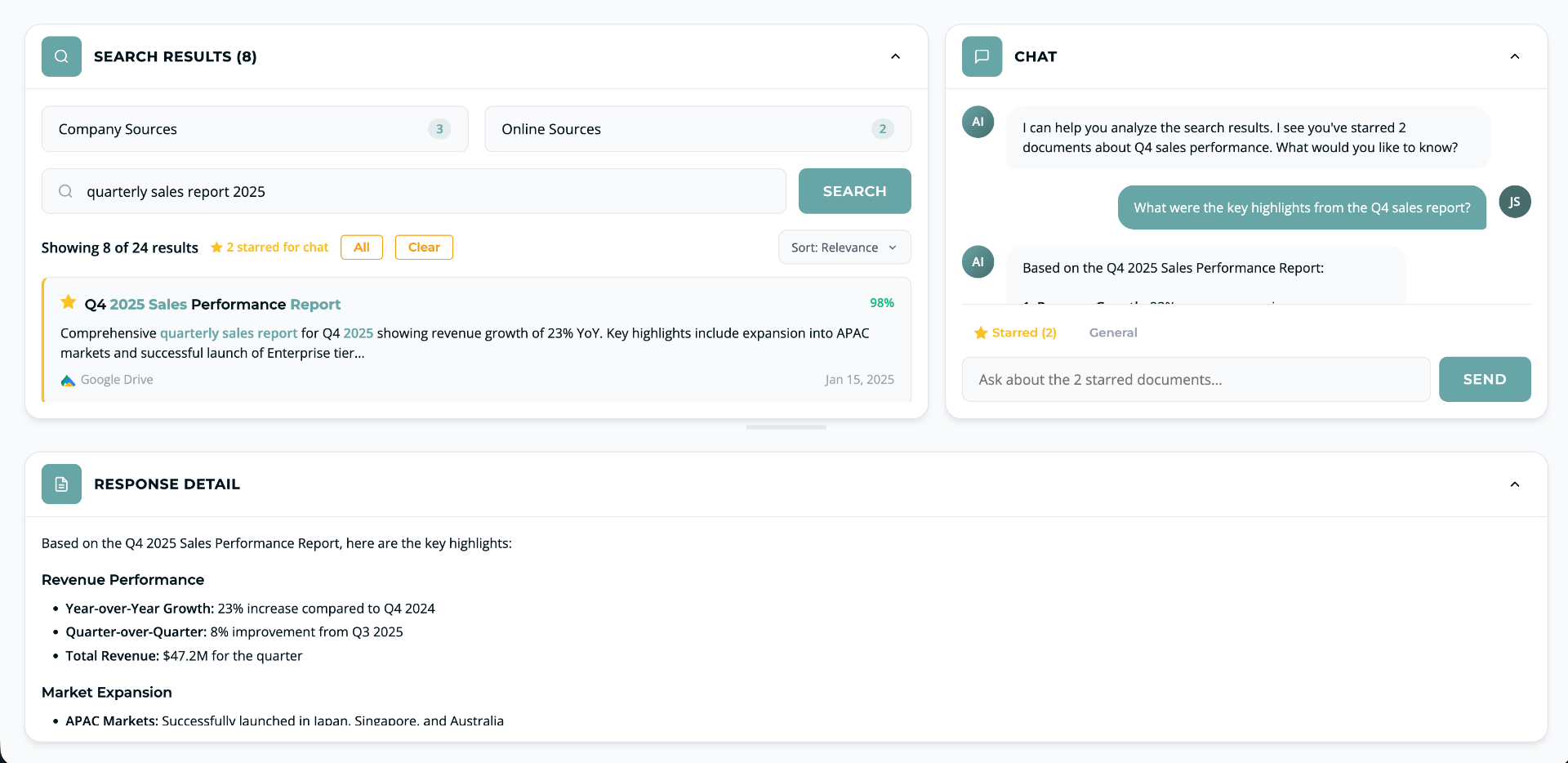Switch to the General chat tab
The height and width of the screenshot is (763, 1568).
click(x=1113, y=332)
